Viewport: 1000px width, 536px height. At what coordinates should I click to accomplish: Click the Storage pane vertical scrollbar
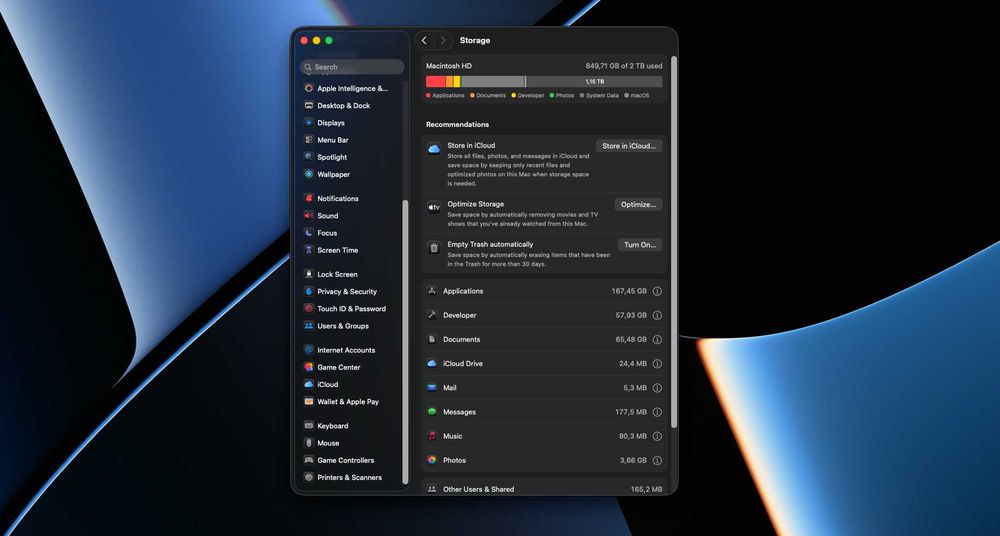(673, 242)
